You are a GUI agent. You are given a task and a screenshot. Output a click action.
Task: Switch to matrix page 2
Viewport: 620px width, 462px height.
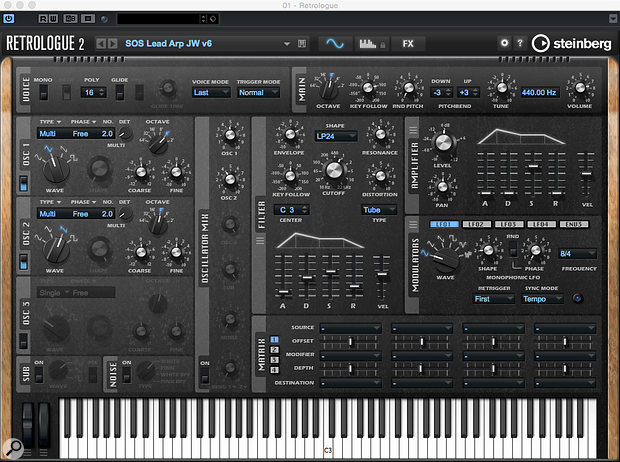pos(274,350)
